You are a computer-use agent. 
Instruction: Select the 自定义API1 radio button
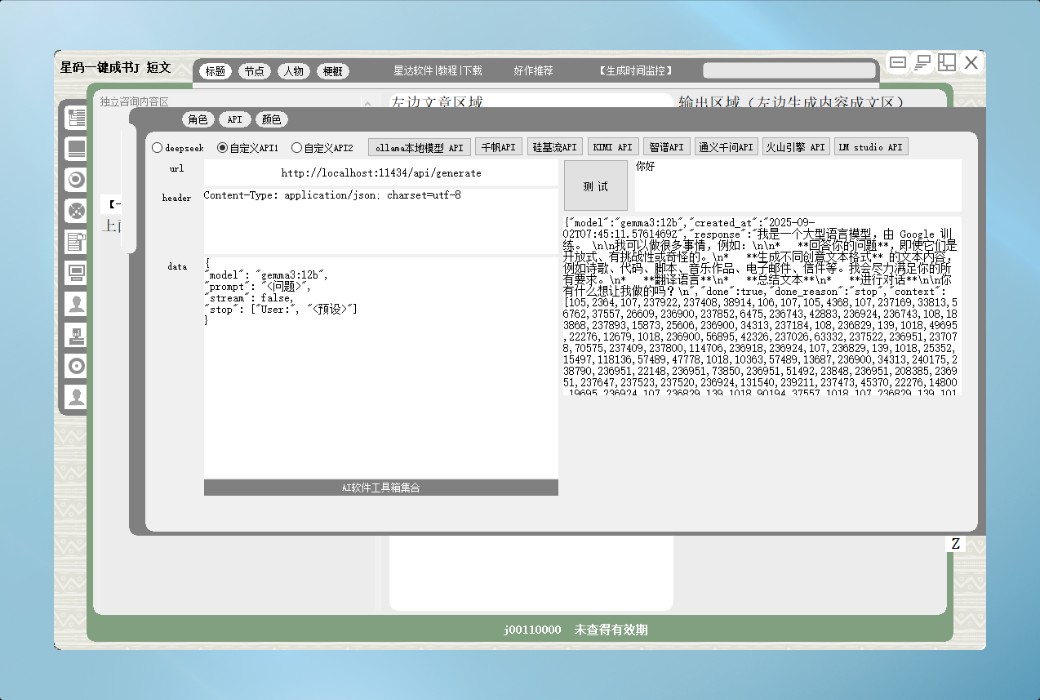click(x=223, y=148)
